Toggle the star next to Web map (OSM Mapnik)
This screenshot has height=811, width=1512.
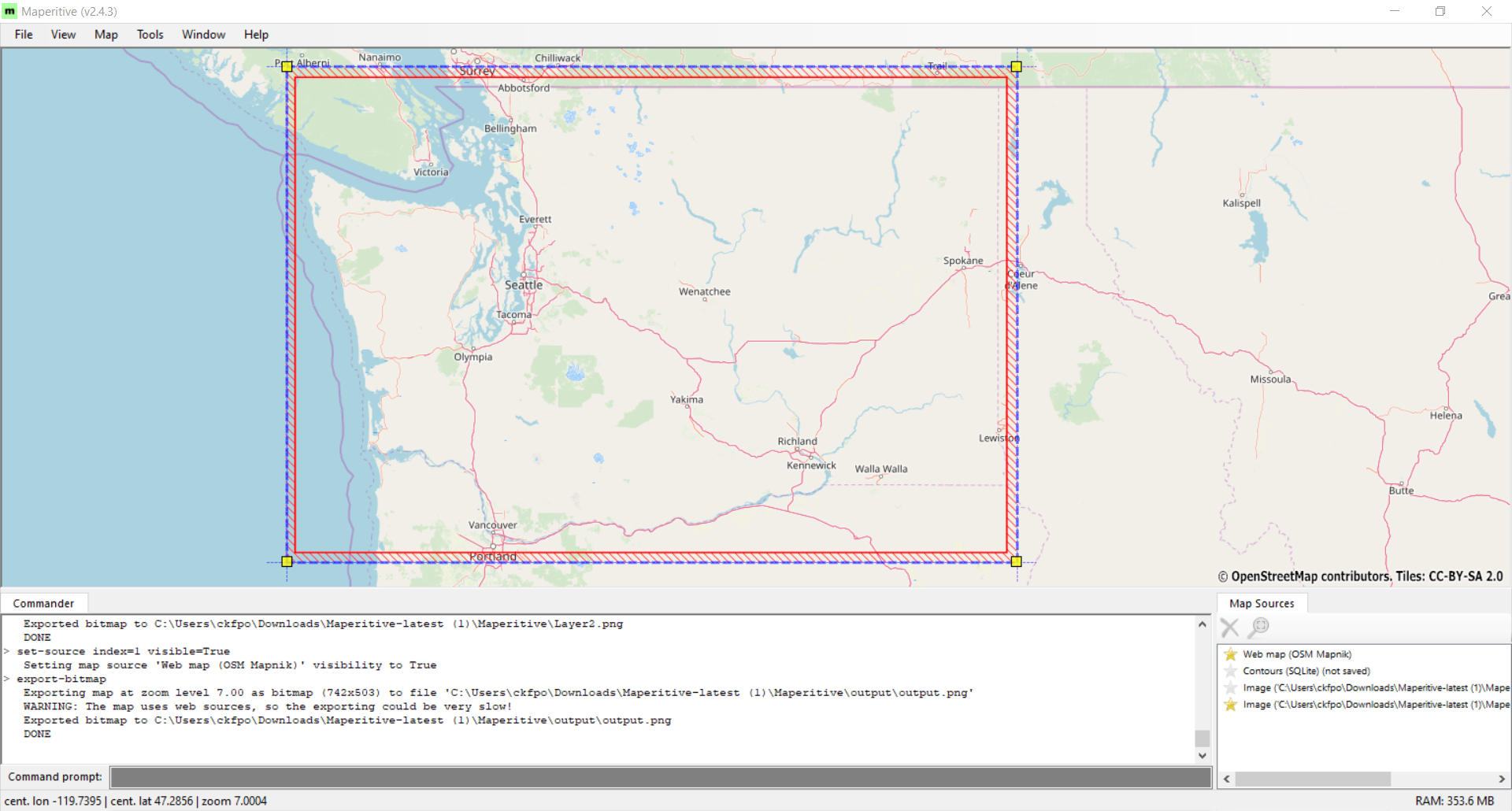[1230, 654]
